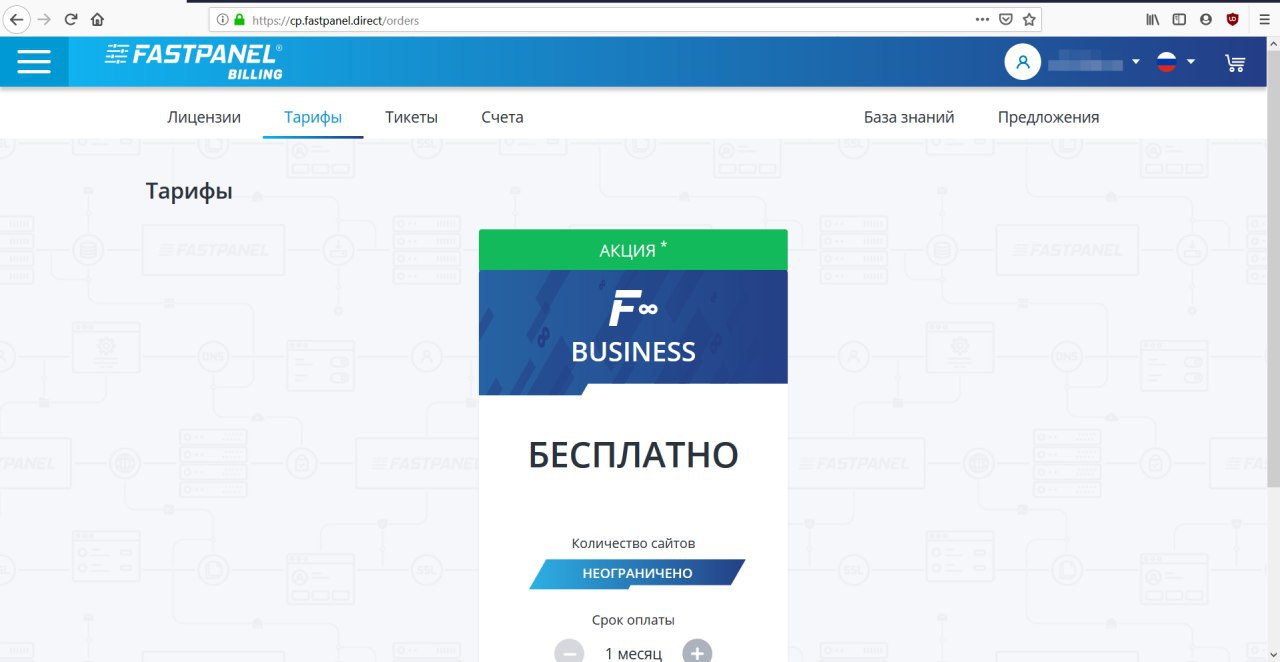Open the Счета tab

coord(502,117)
